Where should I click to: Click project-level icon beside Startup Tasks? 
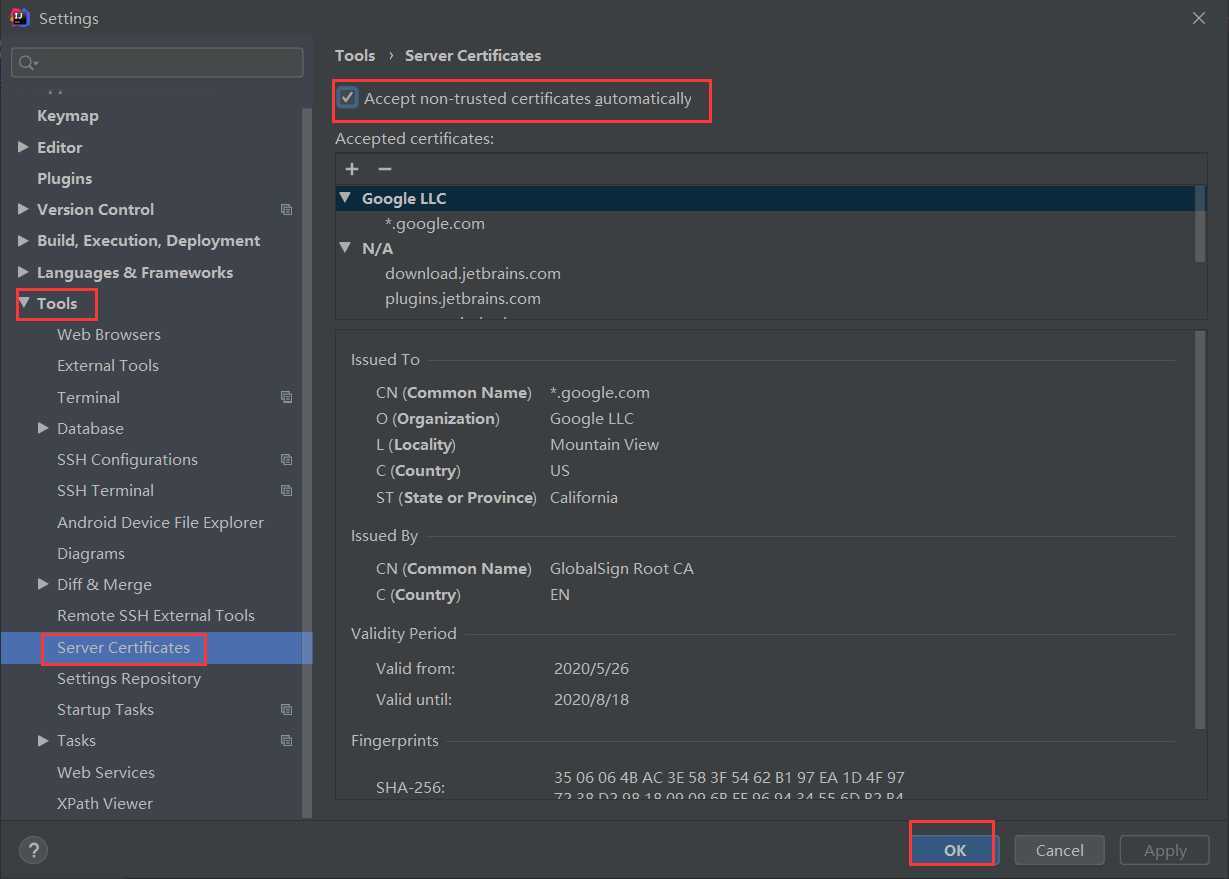tap(287, 710)
